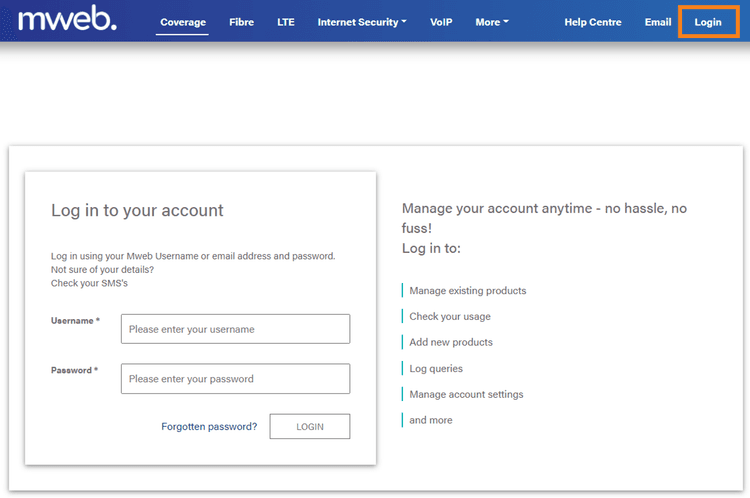Click the highlighted Login link in header
The height and width of the screenshot is (498, 750).
tap(708, 22)
